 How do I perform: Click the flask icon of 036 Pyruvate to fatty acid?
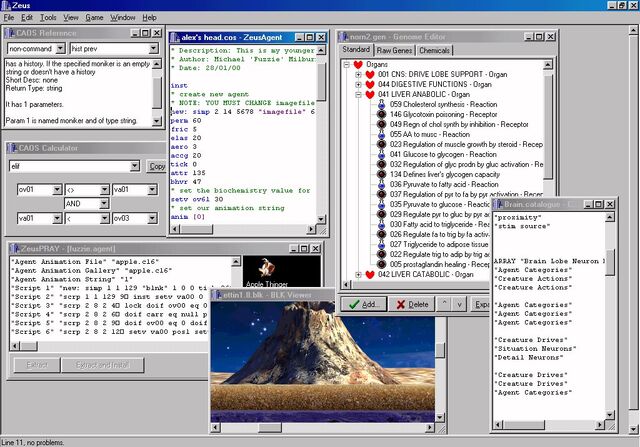[x=381, y=185]
